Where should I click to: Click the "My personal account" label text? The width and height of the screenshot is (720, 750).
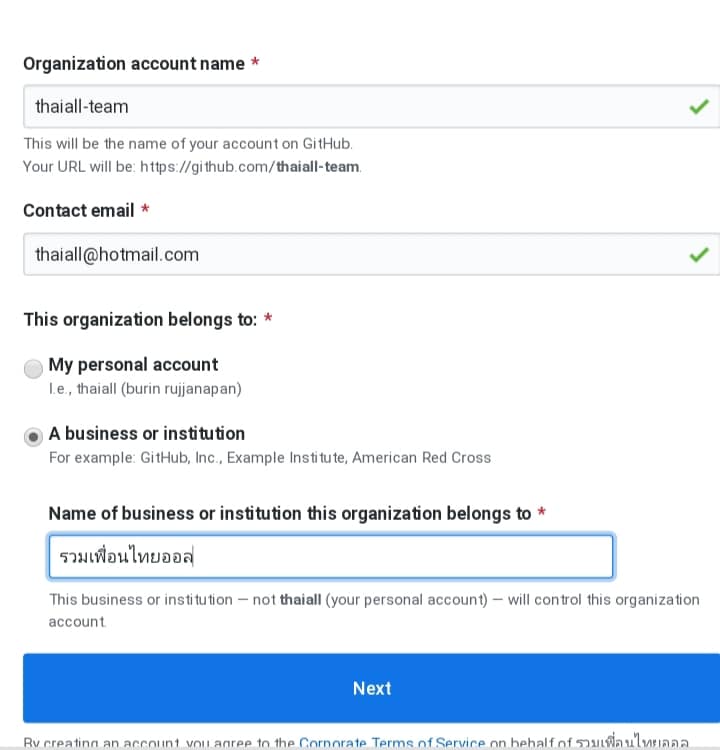click(133, 364)
